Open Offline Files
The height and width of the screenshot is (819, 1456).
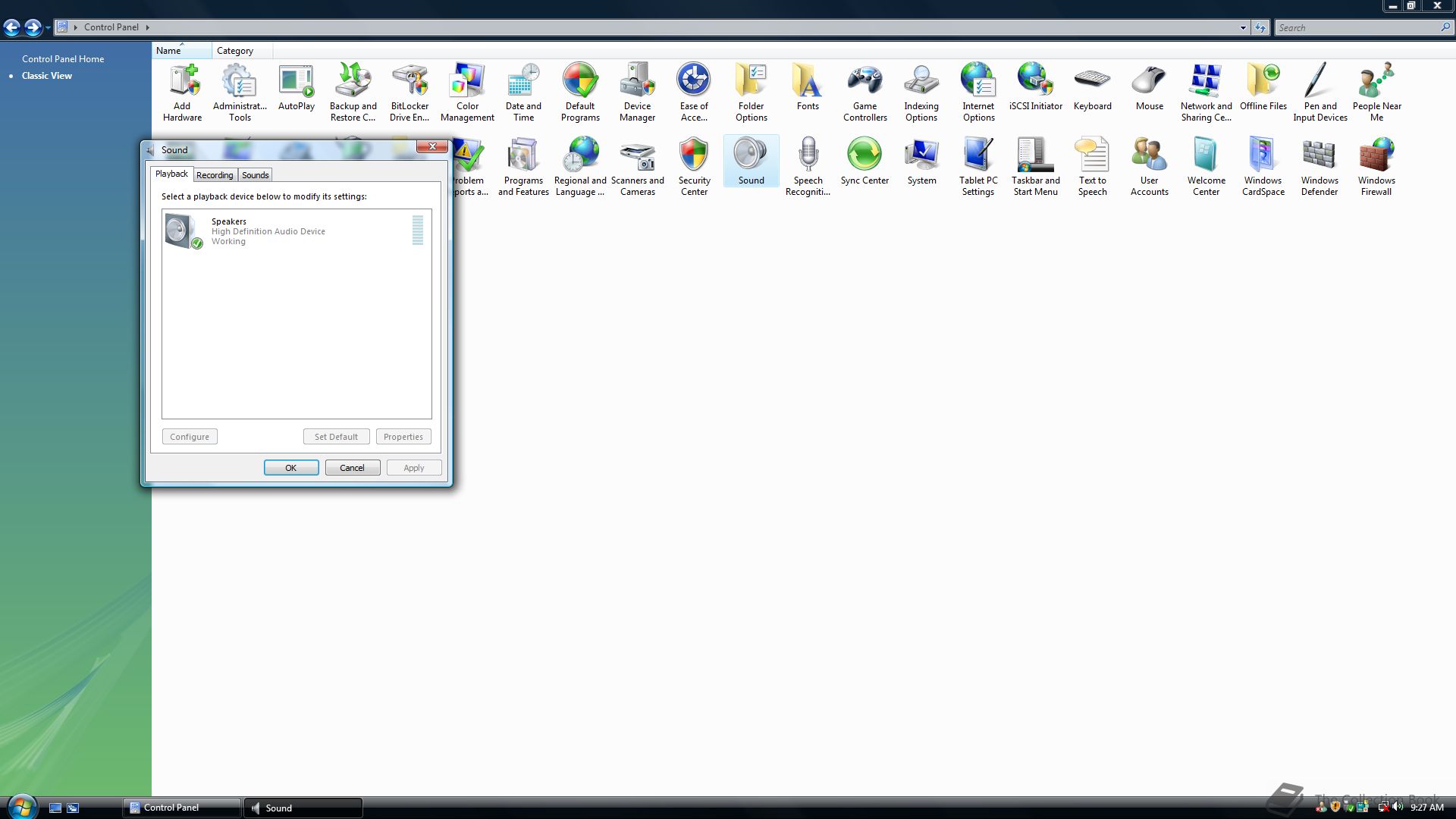pyautogui.click(x=1263, y=87)
